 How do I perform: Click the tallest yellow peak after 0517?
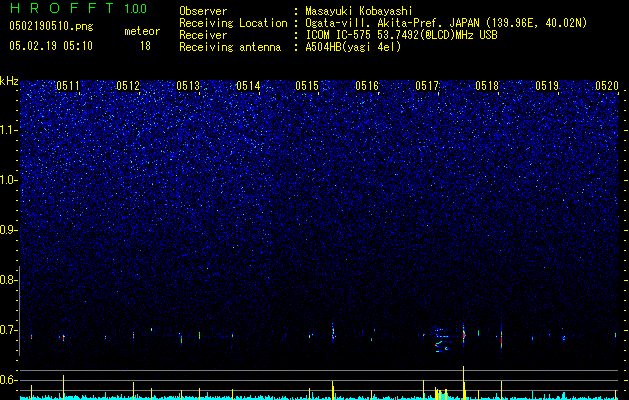(463, 382)
